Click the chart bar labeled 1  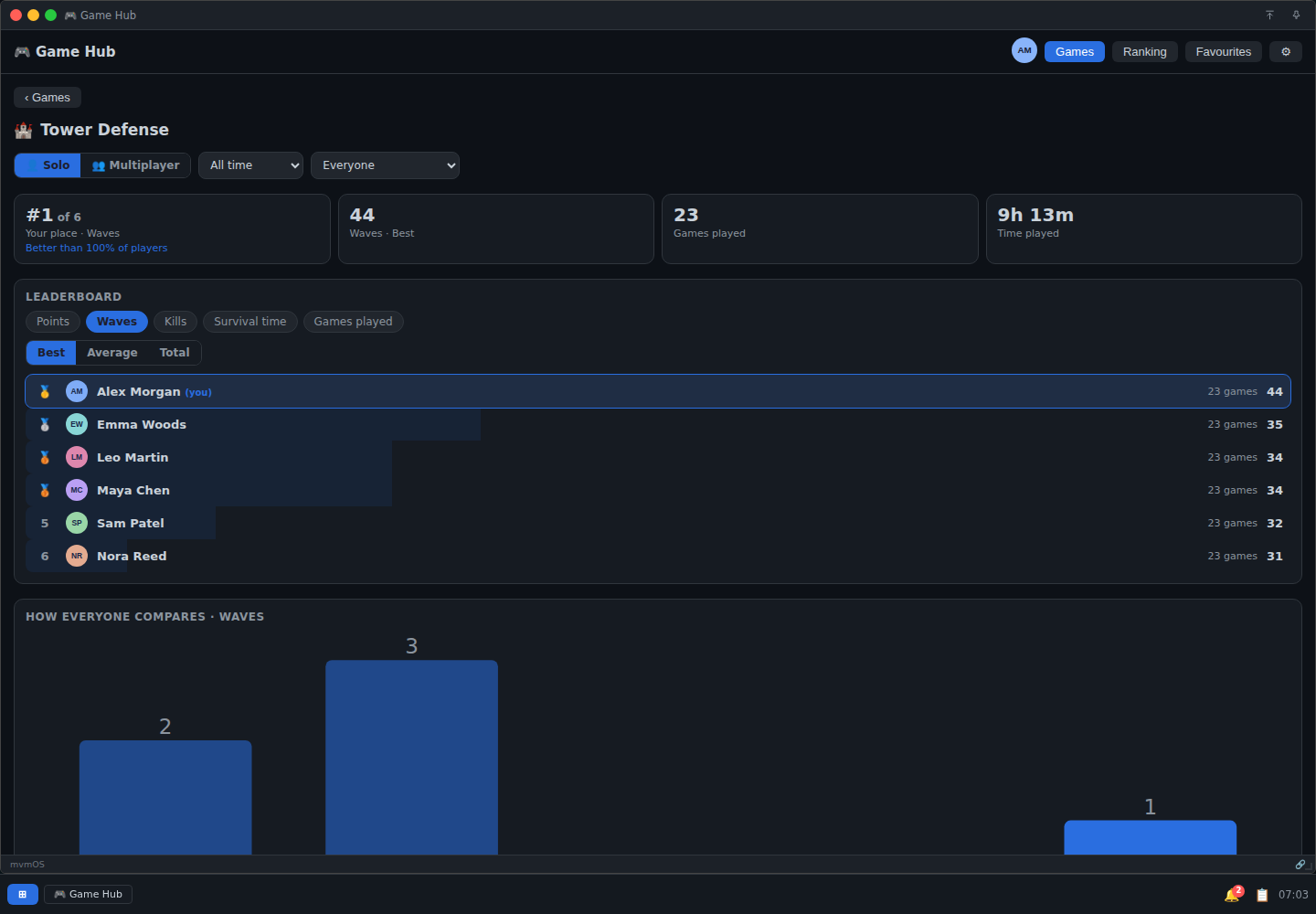(1150, 837)
